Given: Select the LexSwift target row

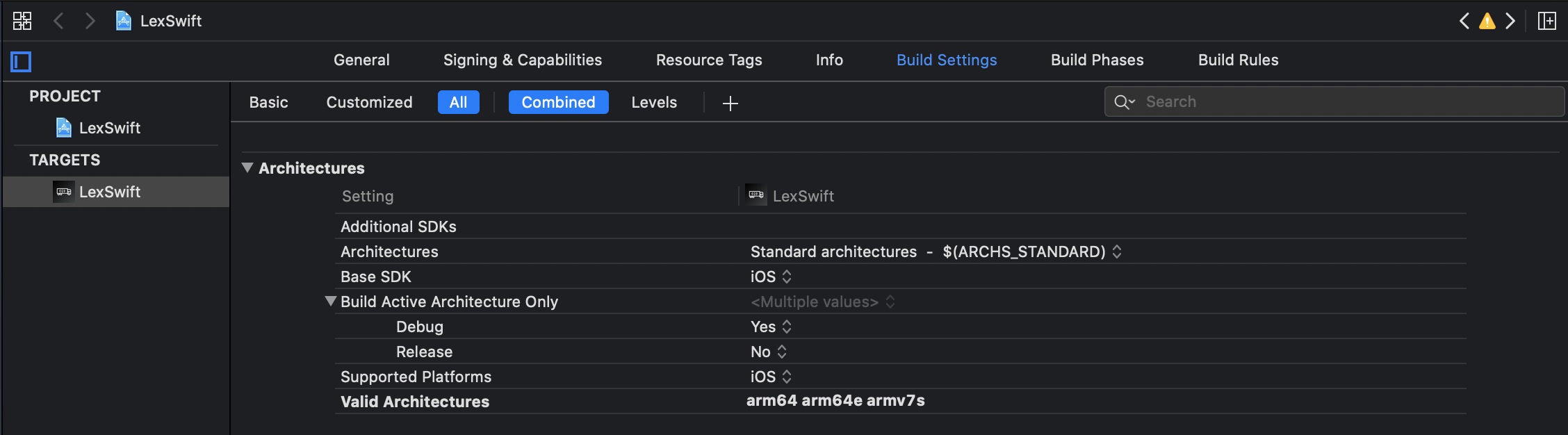Looking at the screenshot, I should 116,192.
